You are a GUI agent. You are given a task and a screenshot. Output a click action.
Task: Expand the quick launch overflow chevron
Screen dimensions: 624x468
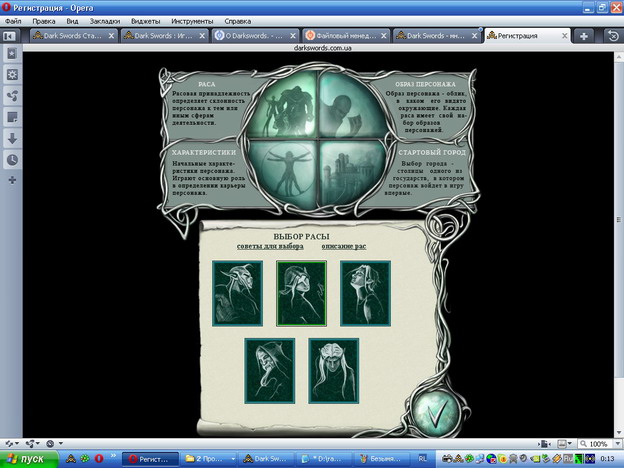tap(113, 455)
